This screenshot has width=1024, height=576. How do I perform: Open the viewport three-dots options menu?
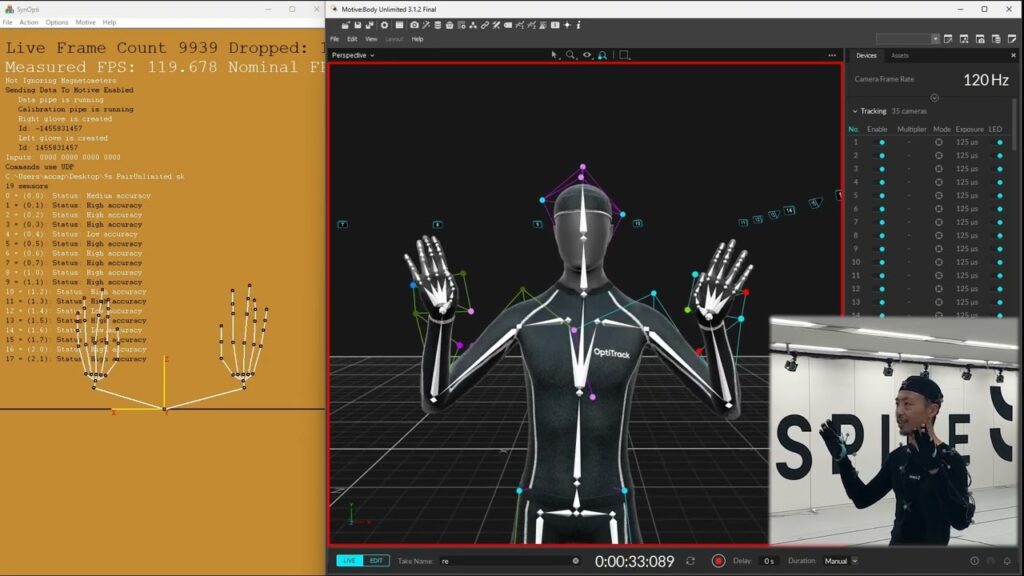[x=832, y=55]
